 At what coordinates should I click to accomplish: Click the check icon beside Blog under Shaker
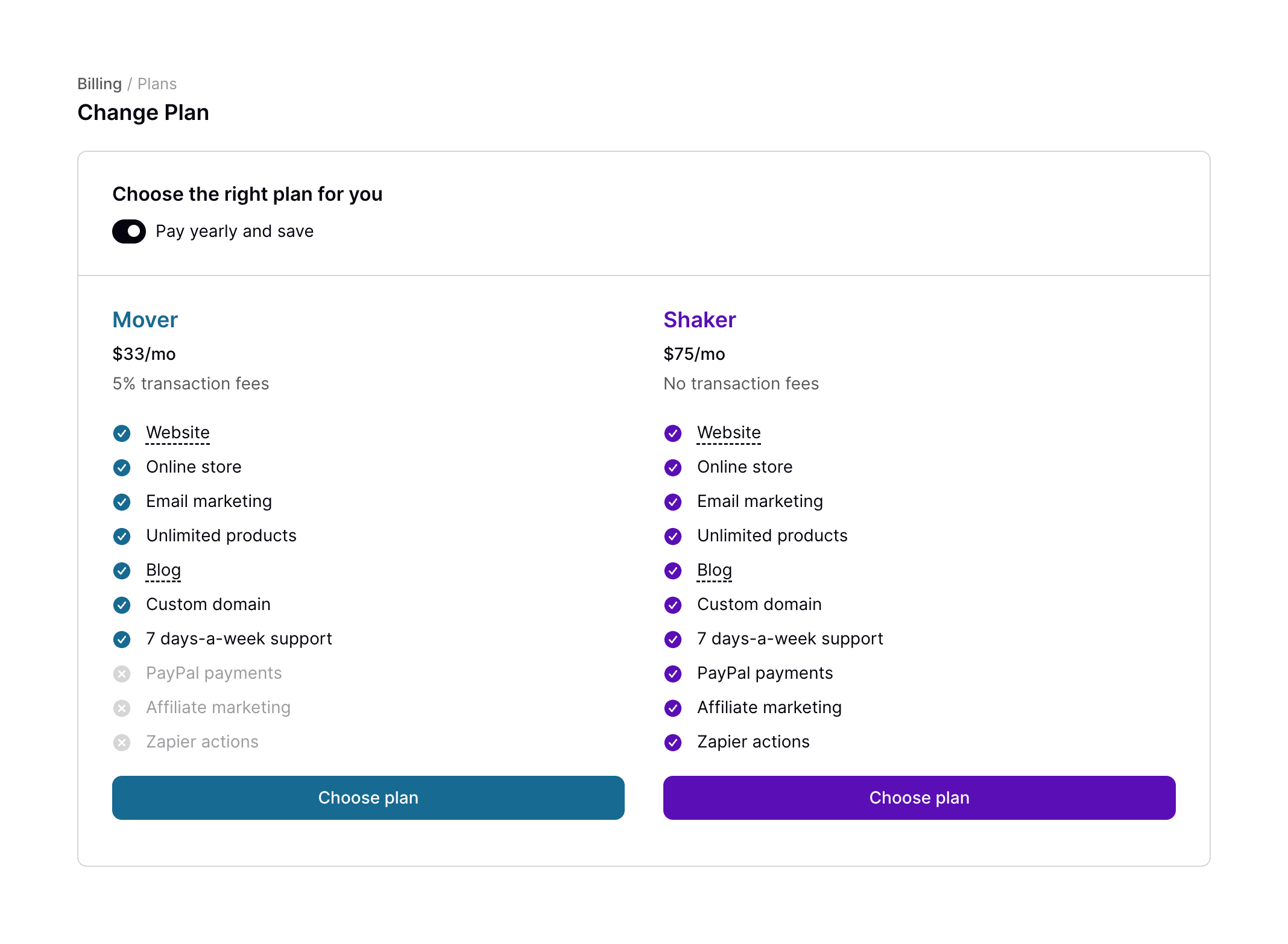(673, 570)
